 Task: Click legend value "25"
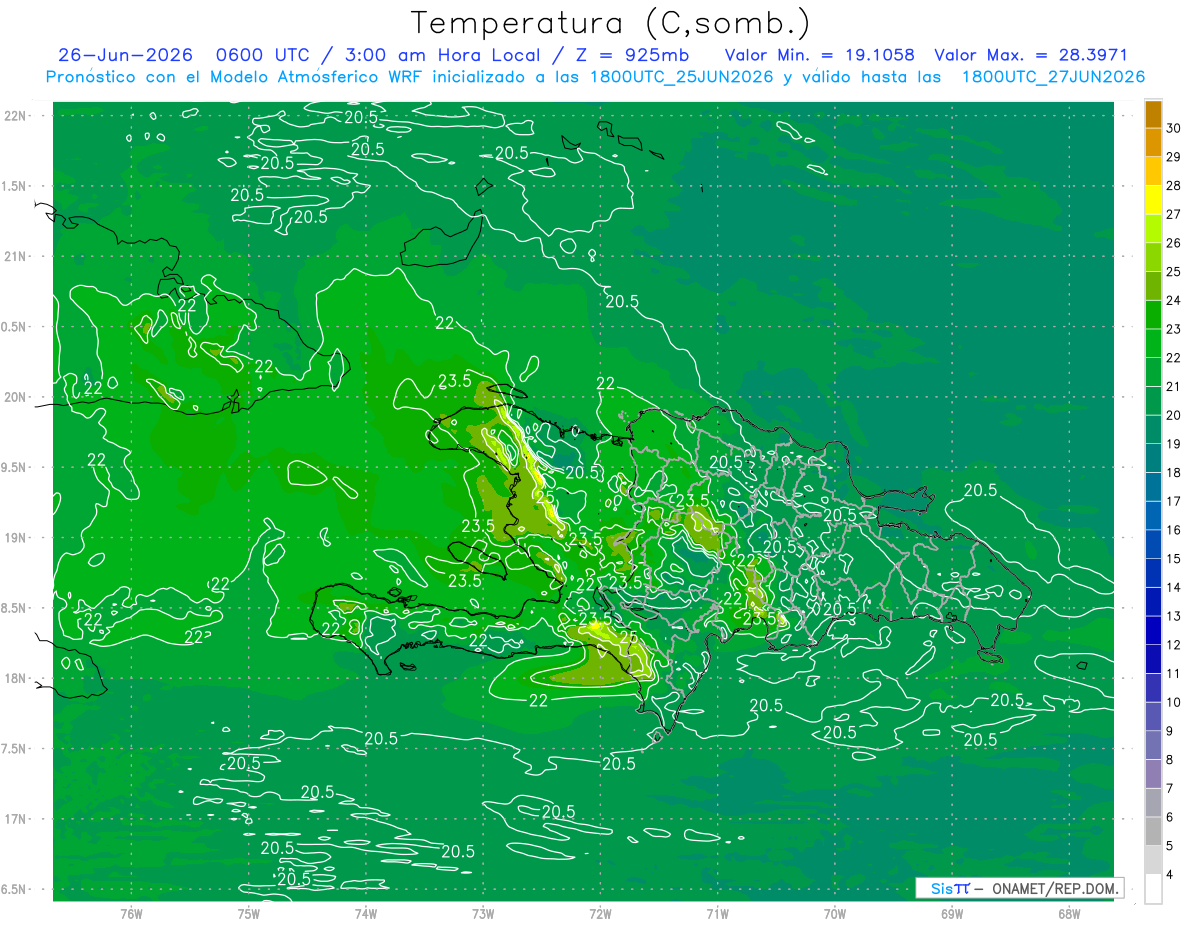tap(1174, 271)
